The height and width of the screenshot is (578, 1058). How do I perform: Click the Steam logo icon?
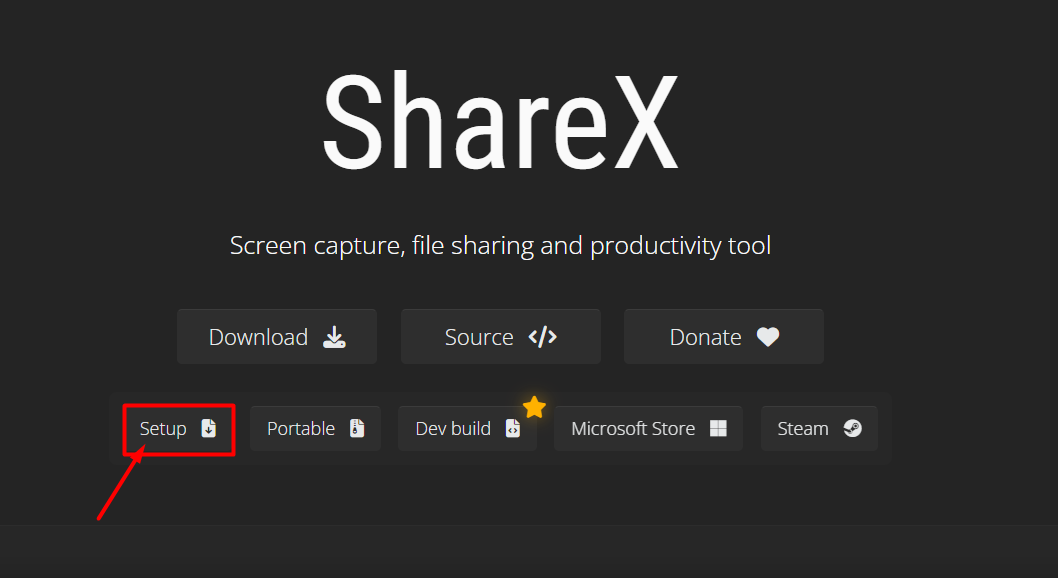853,428
